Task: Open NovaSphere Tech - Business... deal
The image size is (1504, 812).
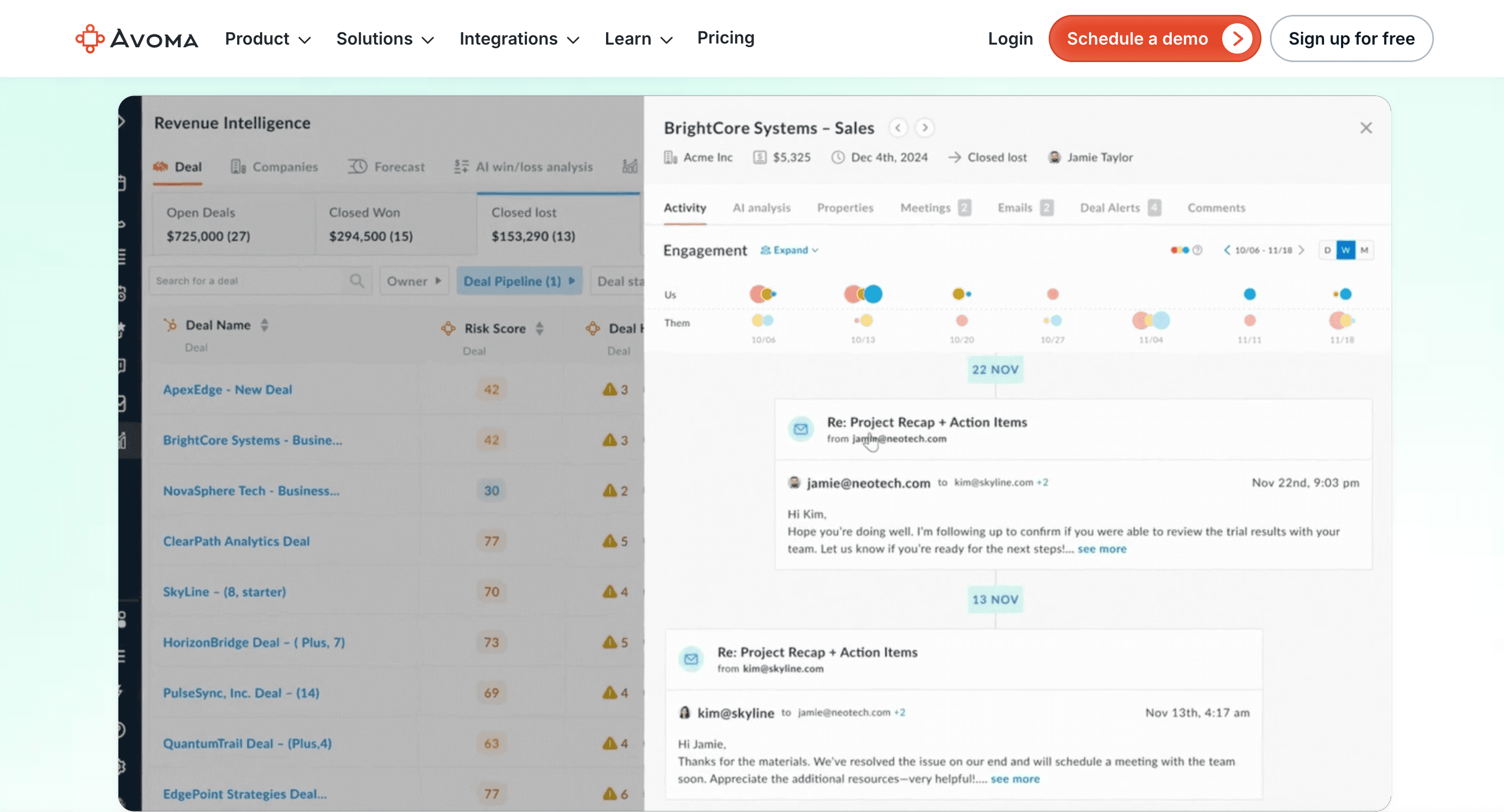Action: tap(251, 491)
